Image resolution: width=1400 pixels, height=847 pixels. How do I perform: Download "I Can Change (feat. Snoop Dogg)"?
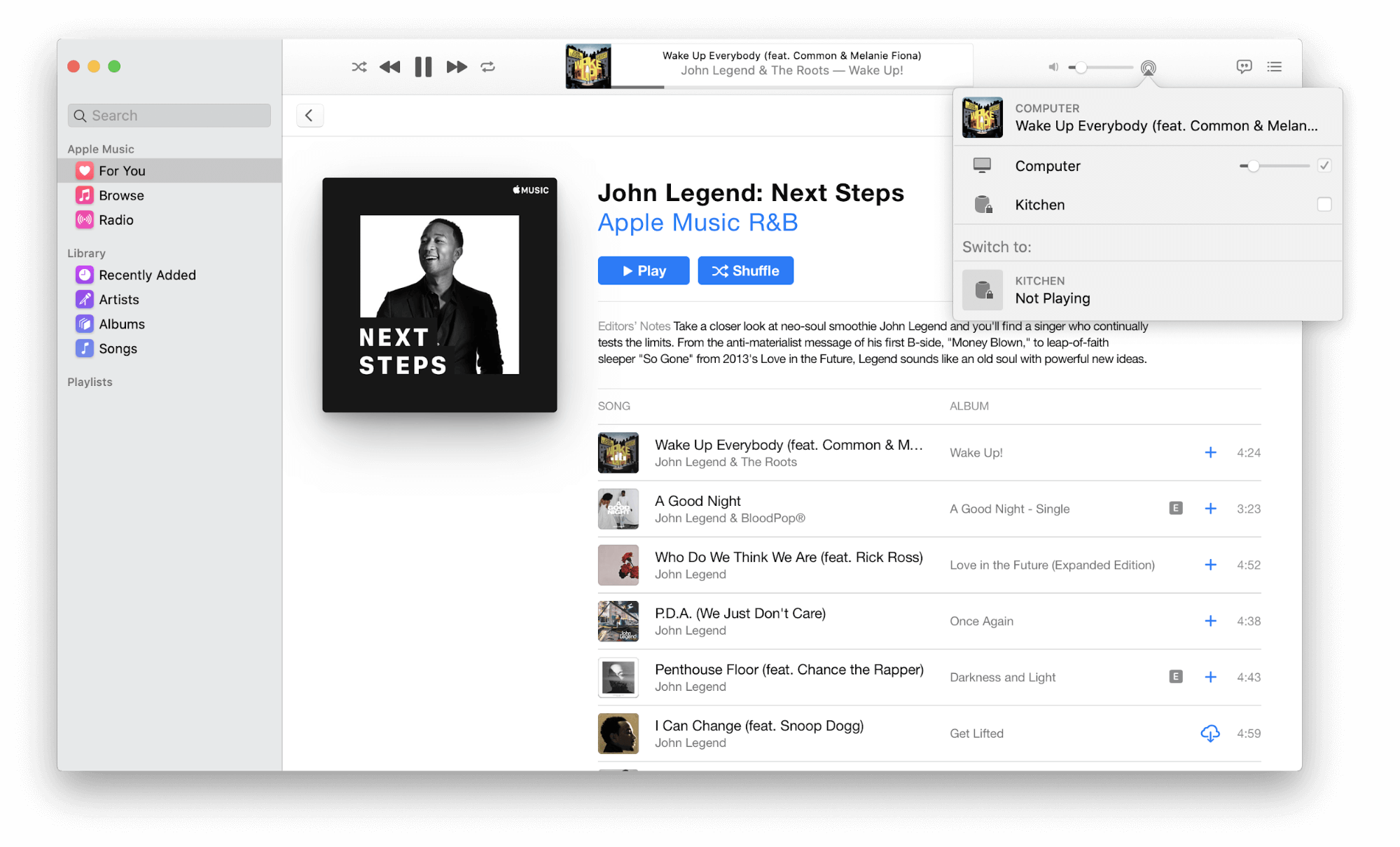click(x=1210, y=733)
